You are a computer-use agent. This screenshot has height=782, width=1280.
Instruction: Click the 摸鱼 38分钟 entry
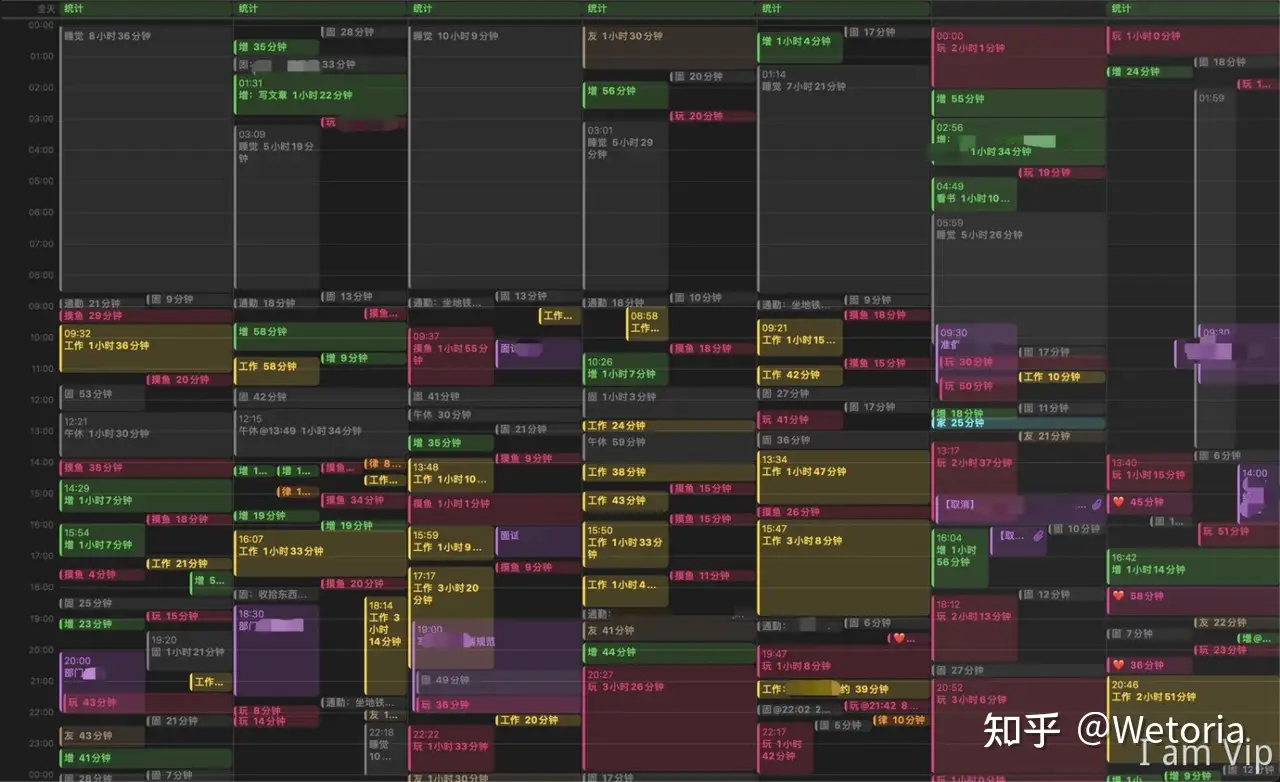[x=146, y=468]
